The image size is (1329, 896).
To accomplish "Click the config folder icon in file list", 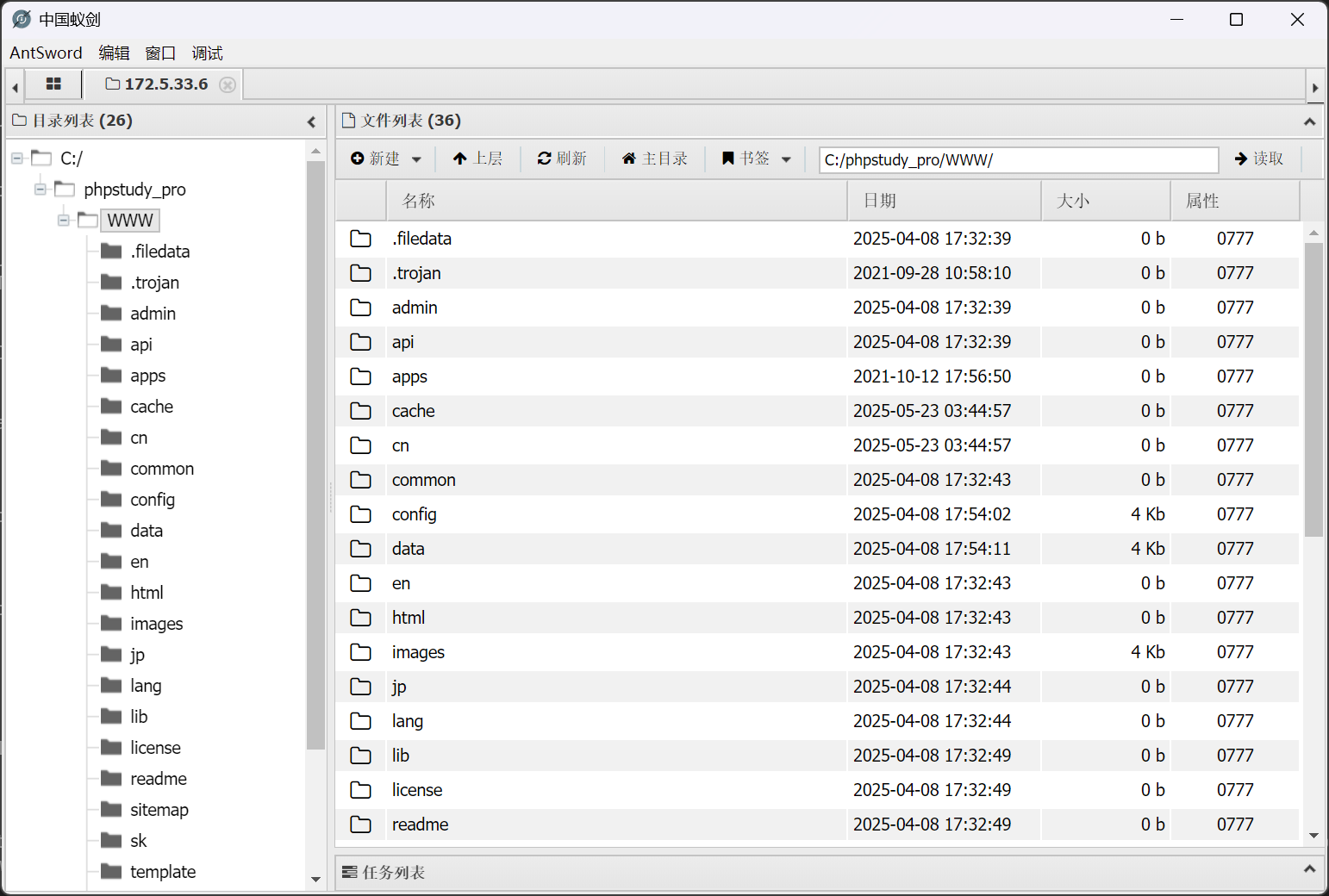I will pos(360,514).
